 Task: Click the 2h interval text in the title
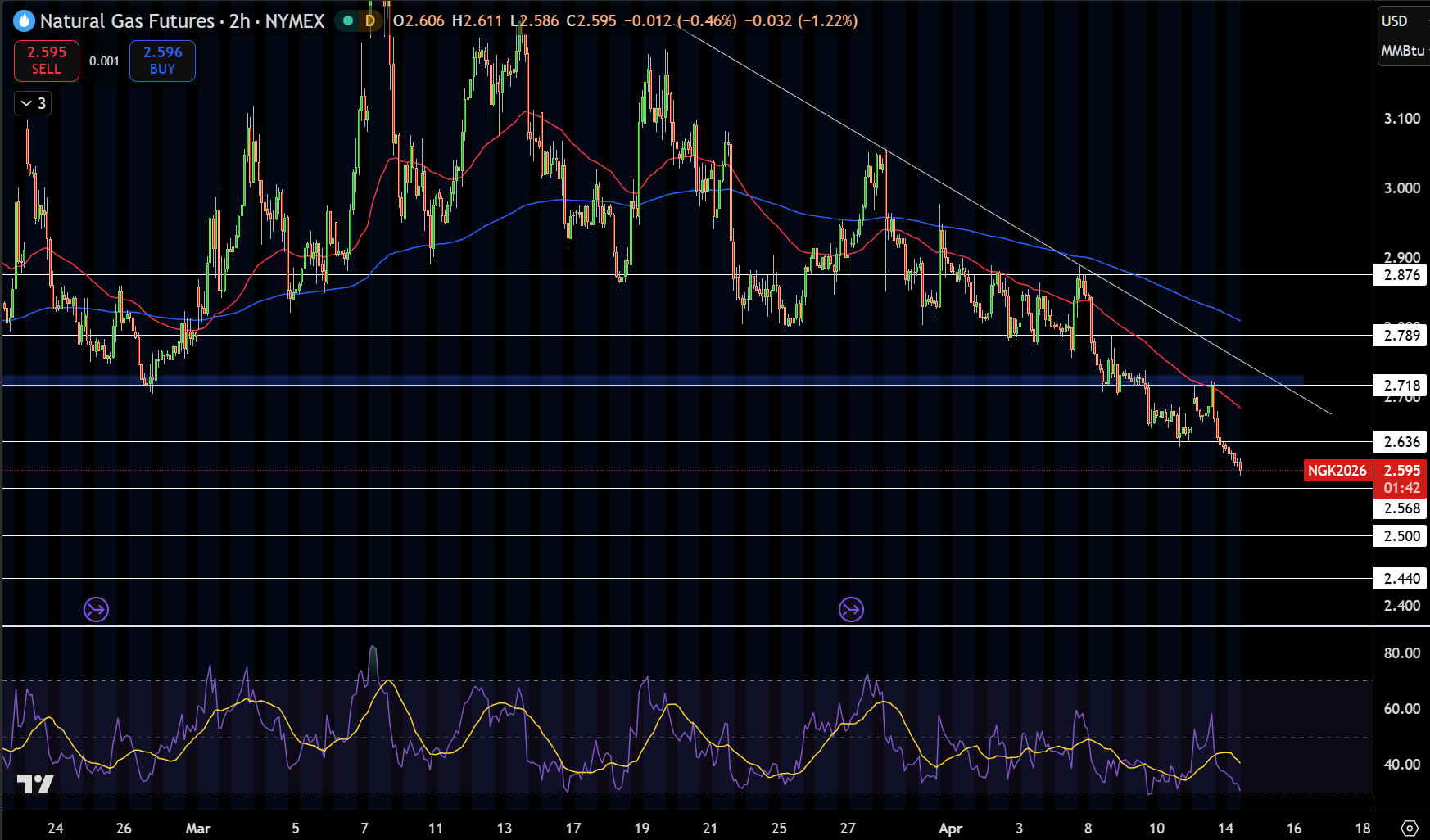[x=239, y=20]
